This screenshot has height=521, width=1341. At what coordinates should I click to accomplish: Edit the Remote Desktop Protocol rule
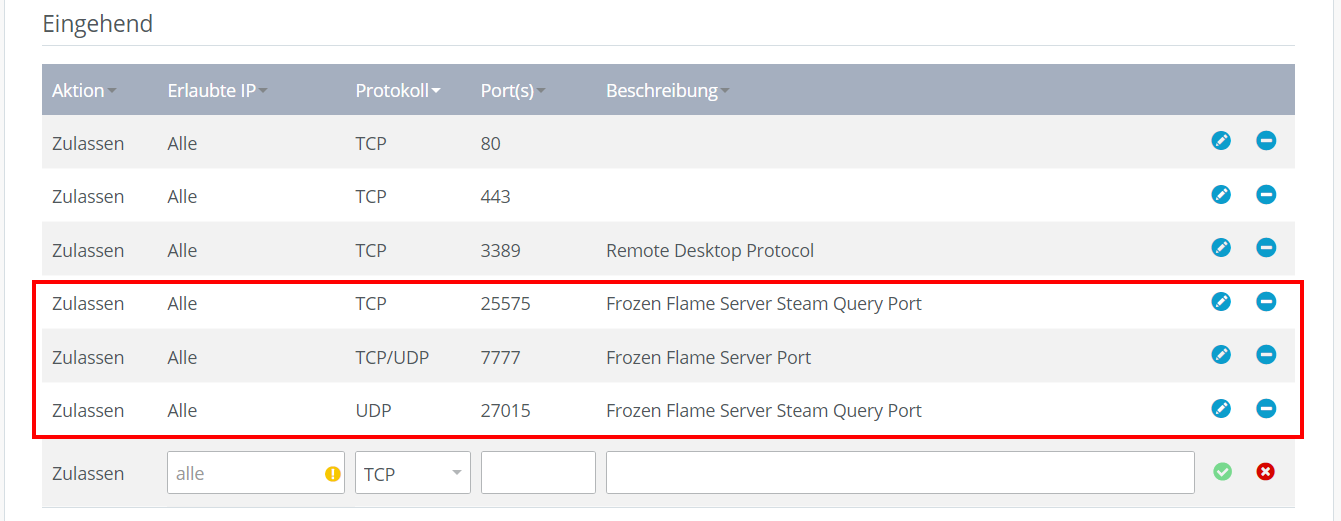pos(1221,247)
